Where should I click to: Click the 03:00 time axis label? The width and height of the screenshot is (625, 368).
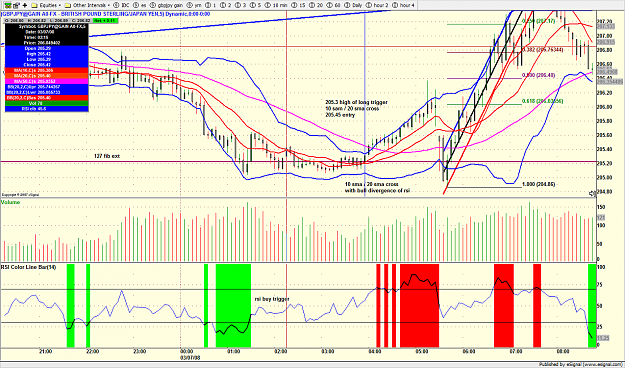(328, 351)
